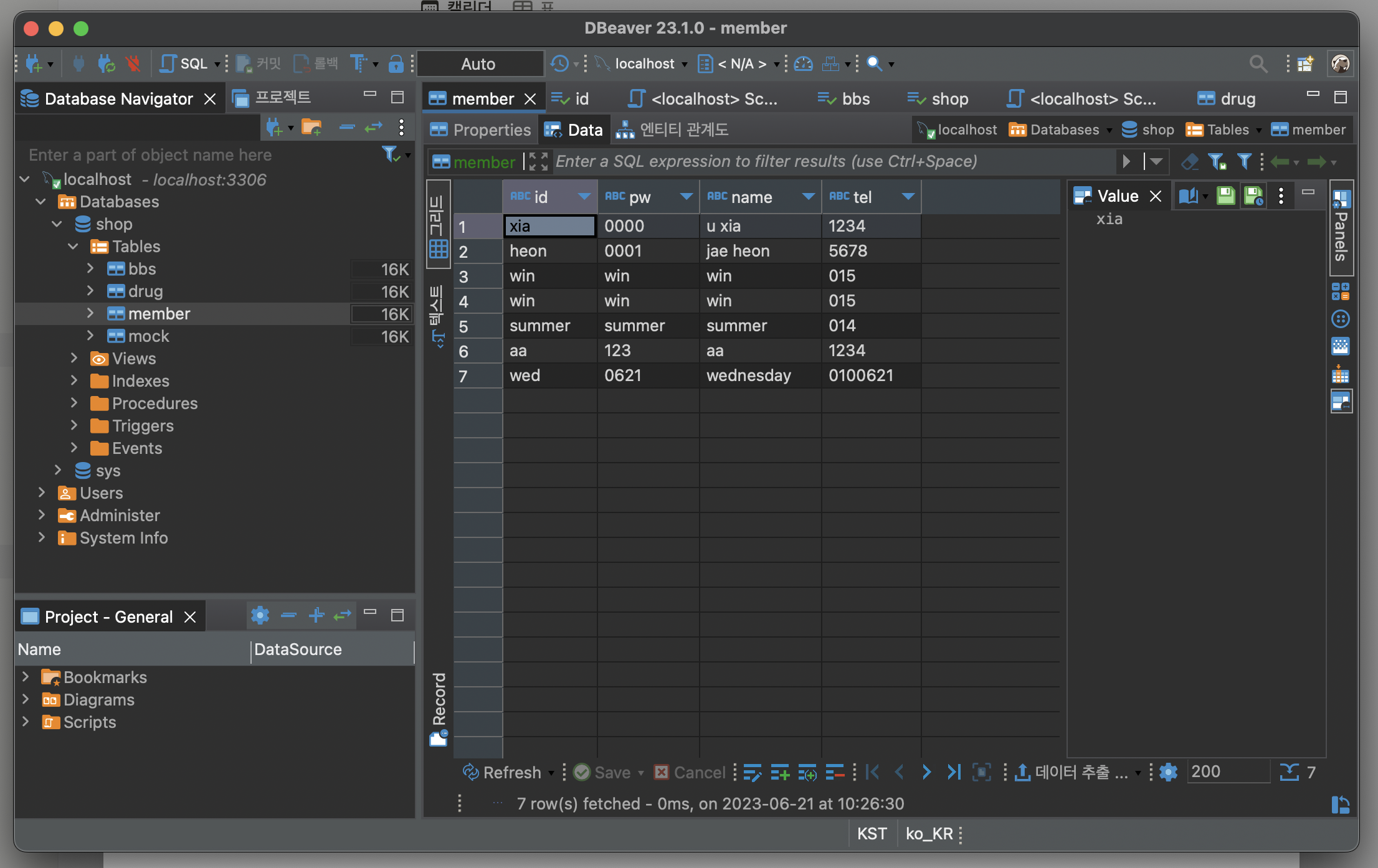Image resolution: width=1378 pixels, height=868 pixels.
Task: Collapse the shop database node
Action: (x=57, y=224)
